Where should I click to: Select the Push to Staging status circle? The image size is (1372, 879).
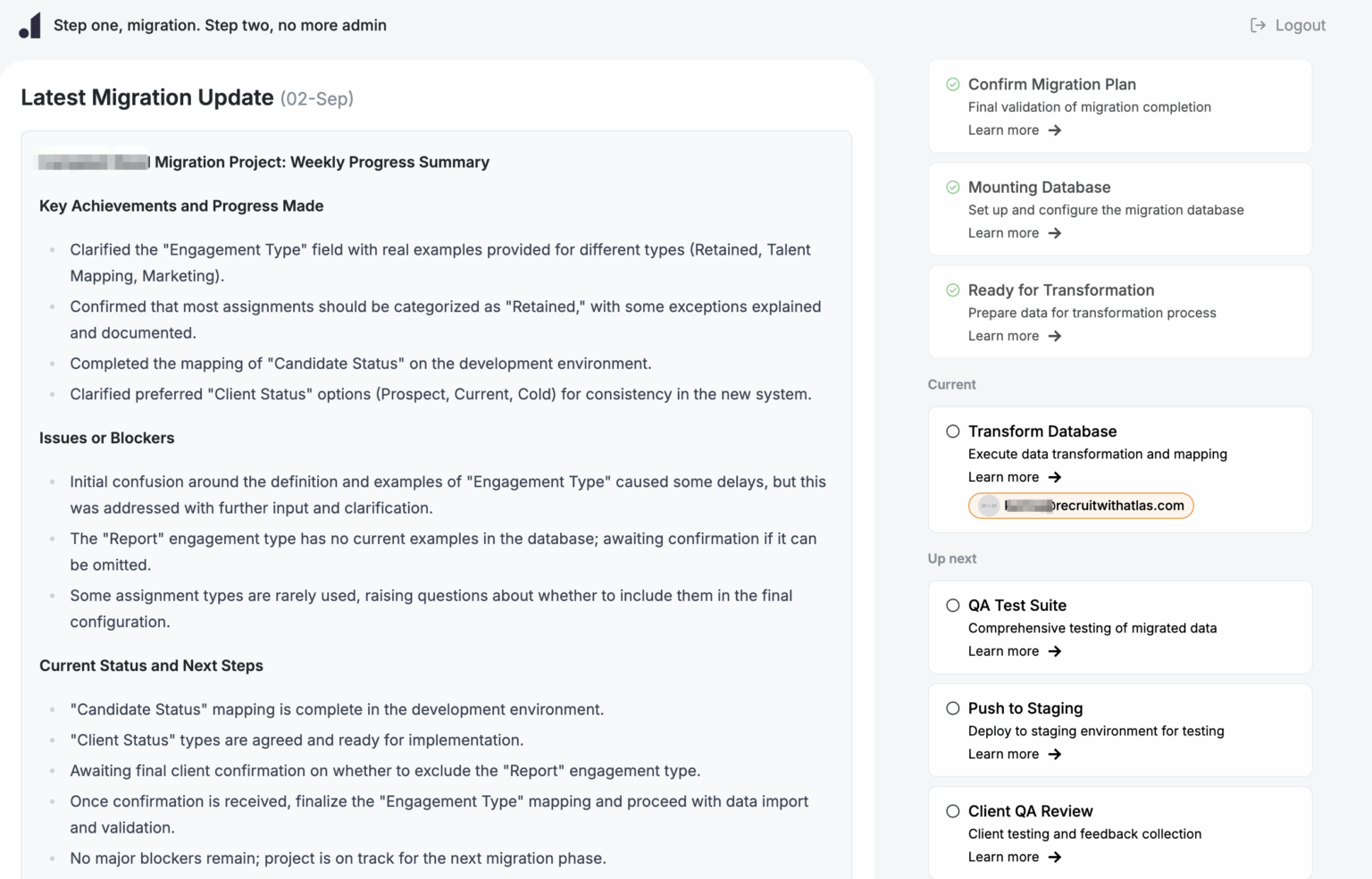click(952, 707)
